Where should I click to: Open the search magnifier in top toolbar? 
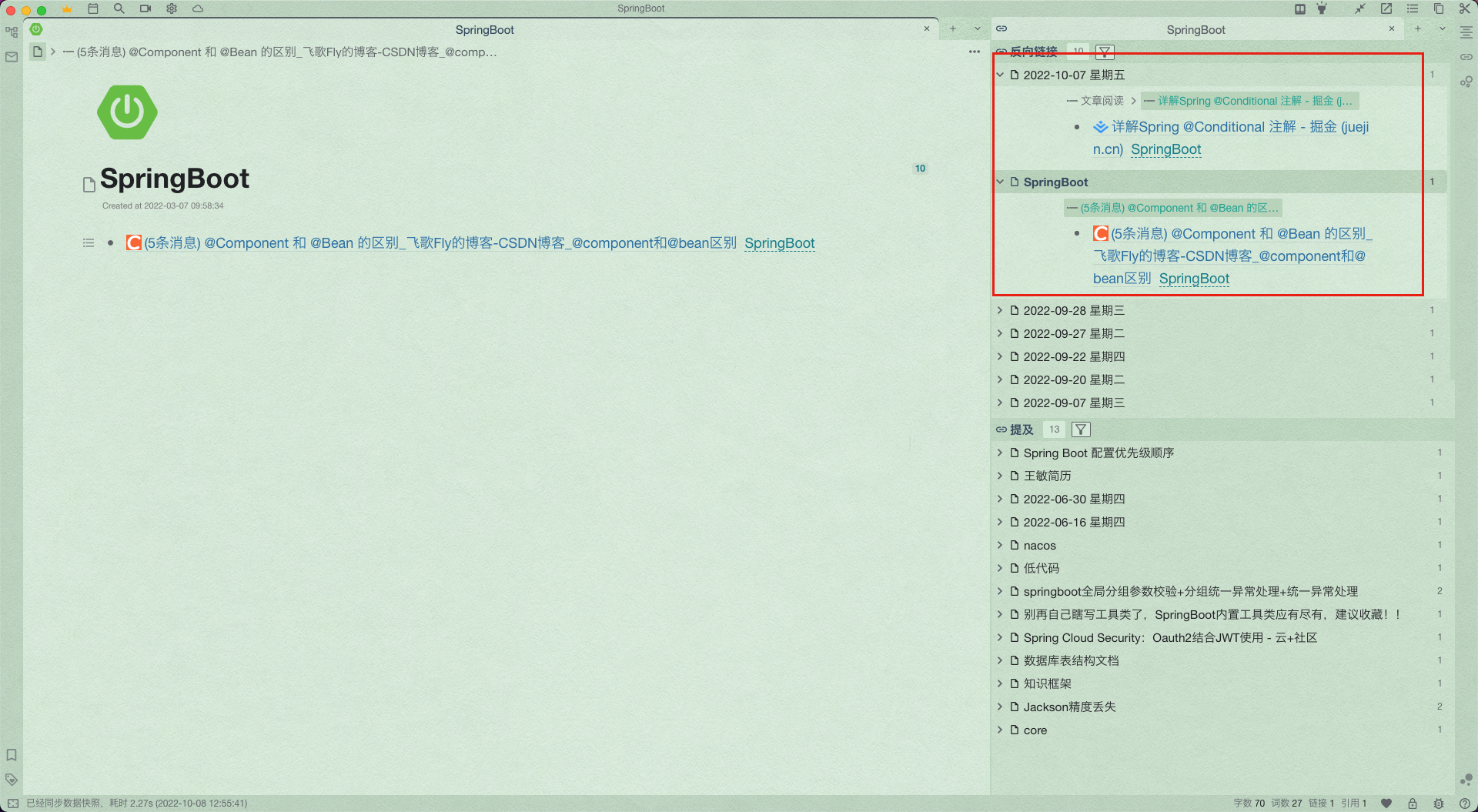pos(119,8)
